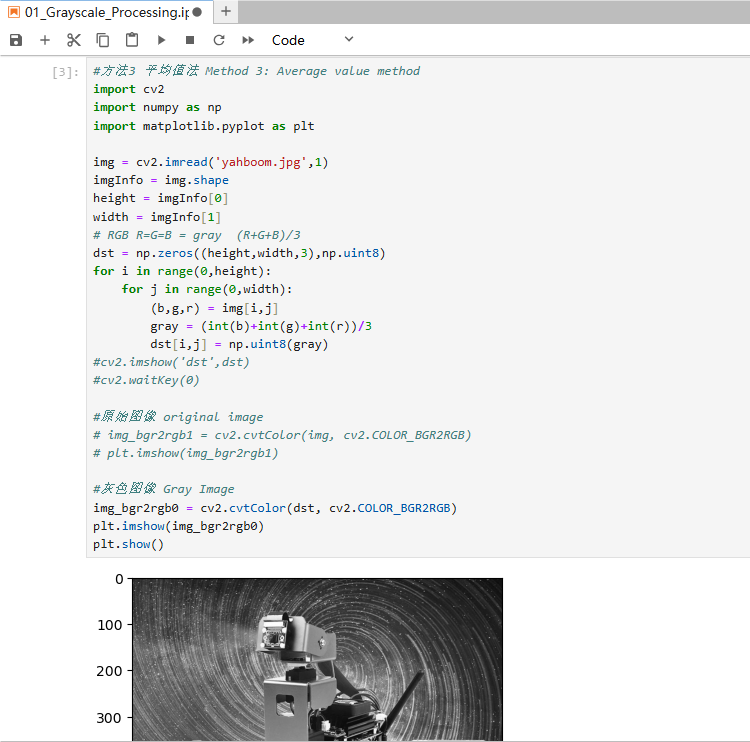Insert a new cell below with the plus icon
Viewport: 750px width, 742px height.
[x=44, y=40]
